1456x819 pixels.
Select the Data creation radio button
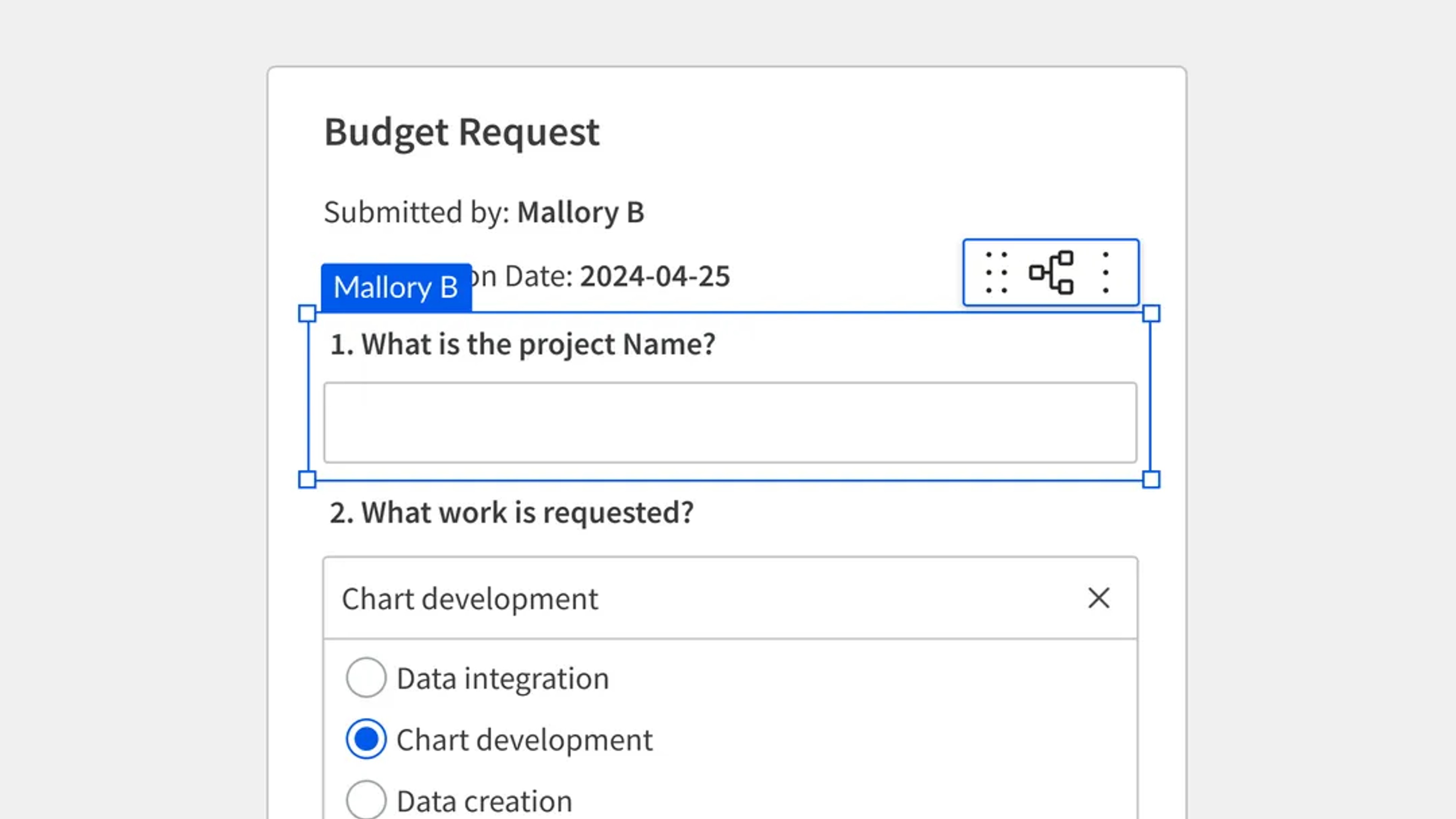pos(366,800)
